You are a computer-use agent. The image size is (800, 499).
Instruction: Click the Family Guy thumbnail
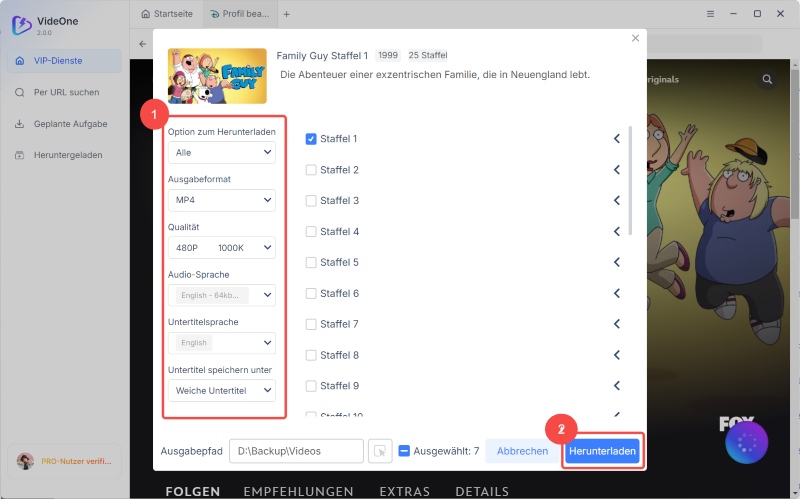click(x=217, y=76)
